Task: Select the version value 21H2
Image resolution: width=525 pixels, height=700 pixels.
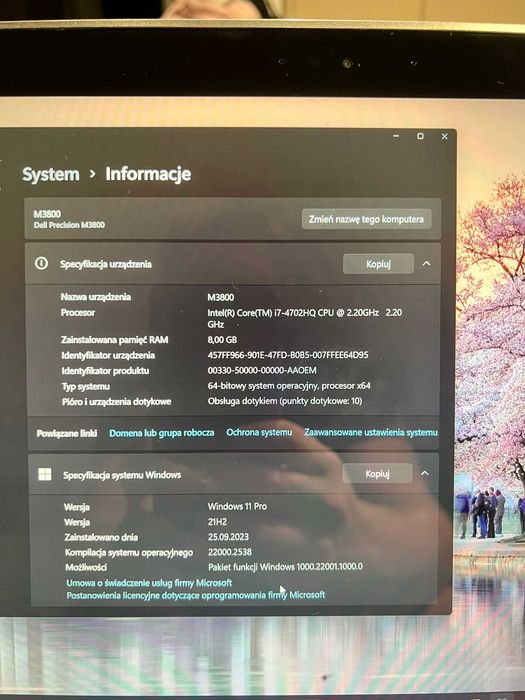Action: (217, 521)
